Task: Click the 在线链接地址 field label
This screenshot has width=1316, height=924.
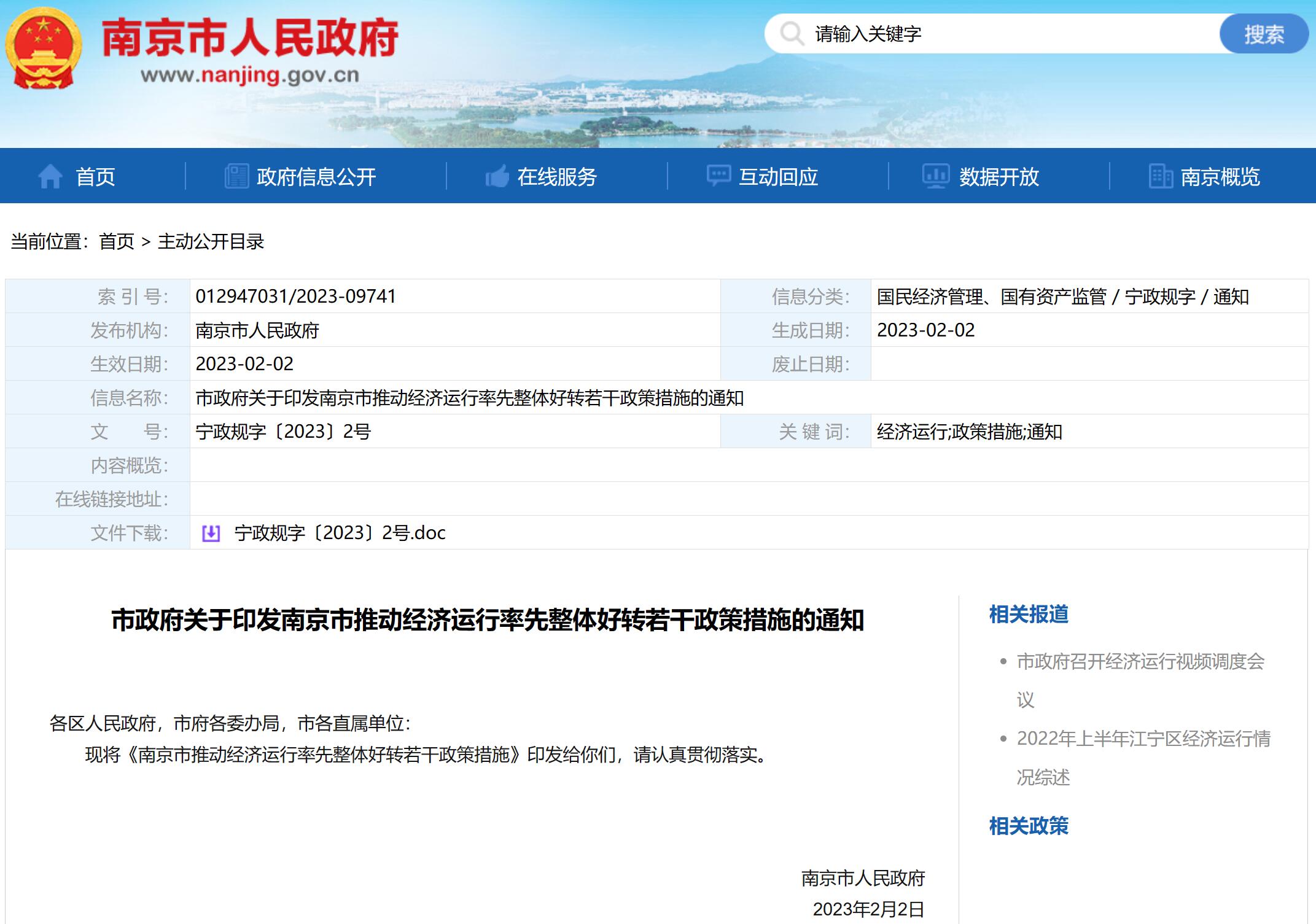Action: coord(112,499)
